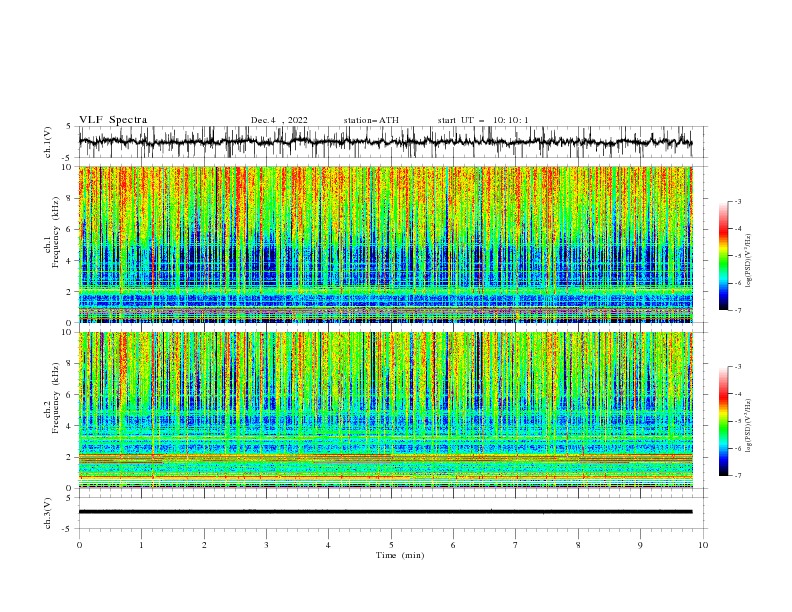The height and width of the screenshot is (612, 792).
Task: Click time axis tick label '4'
Action: pos(328,545)
